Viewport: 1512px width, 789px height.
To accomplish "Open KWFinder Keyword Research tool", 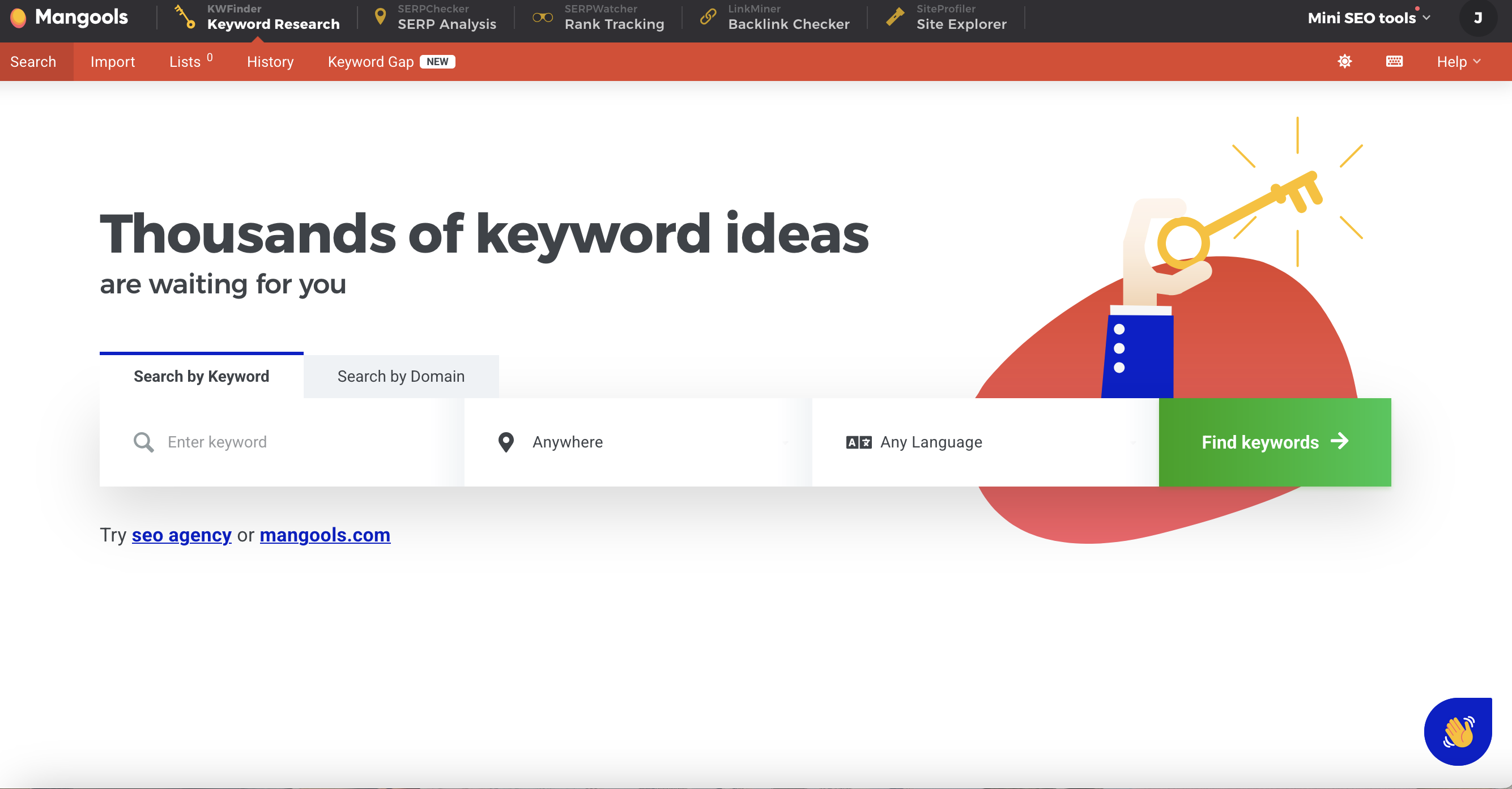I will click(257, 18).
